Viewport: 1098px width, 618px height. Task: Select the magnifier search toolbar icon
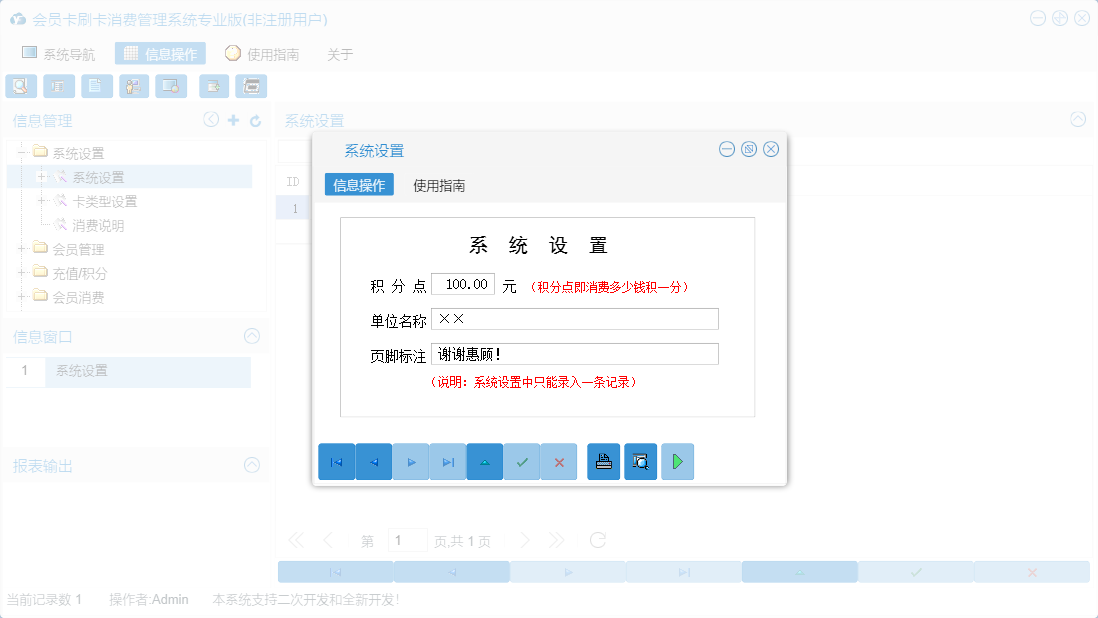20,86
